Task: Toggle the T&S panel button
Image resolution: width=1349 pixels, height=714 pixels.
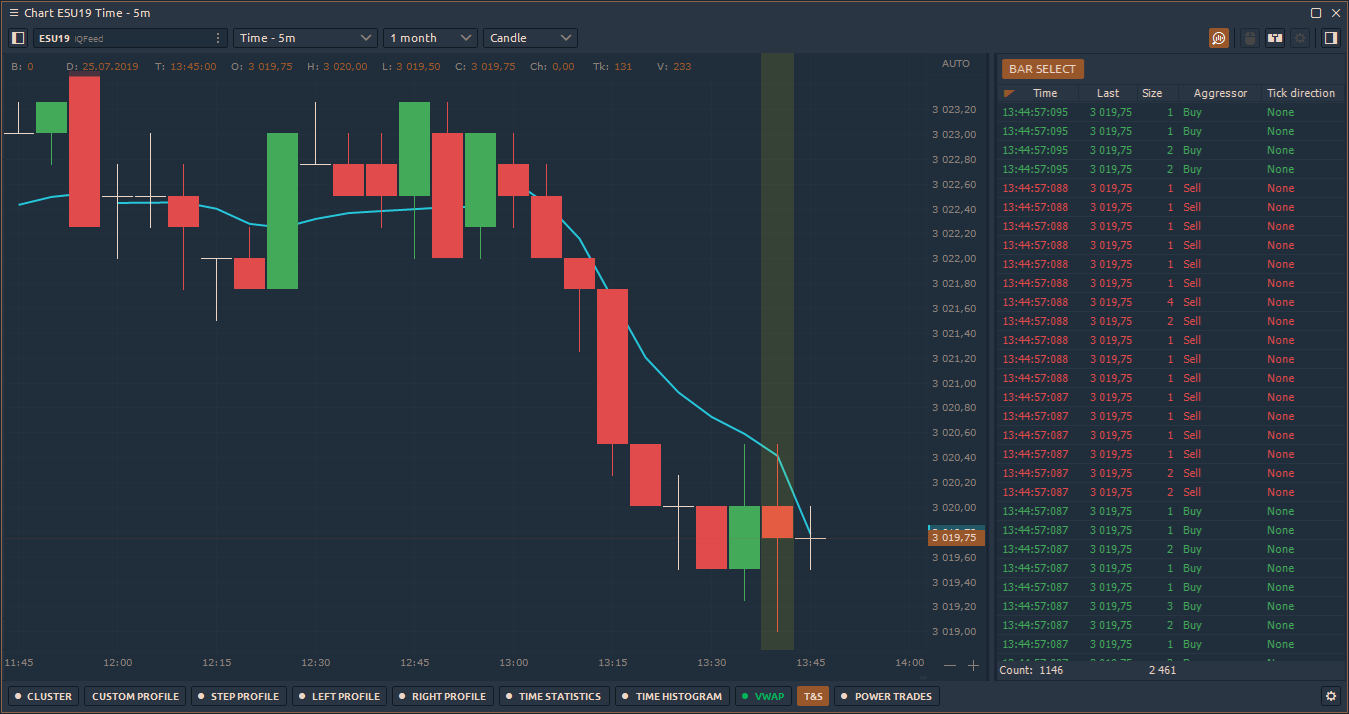Action: pyautogui.click(x=813, y=696)
